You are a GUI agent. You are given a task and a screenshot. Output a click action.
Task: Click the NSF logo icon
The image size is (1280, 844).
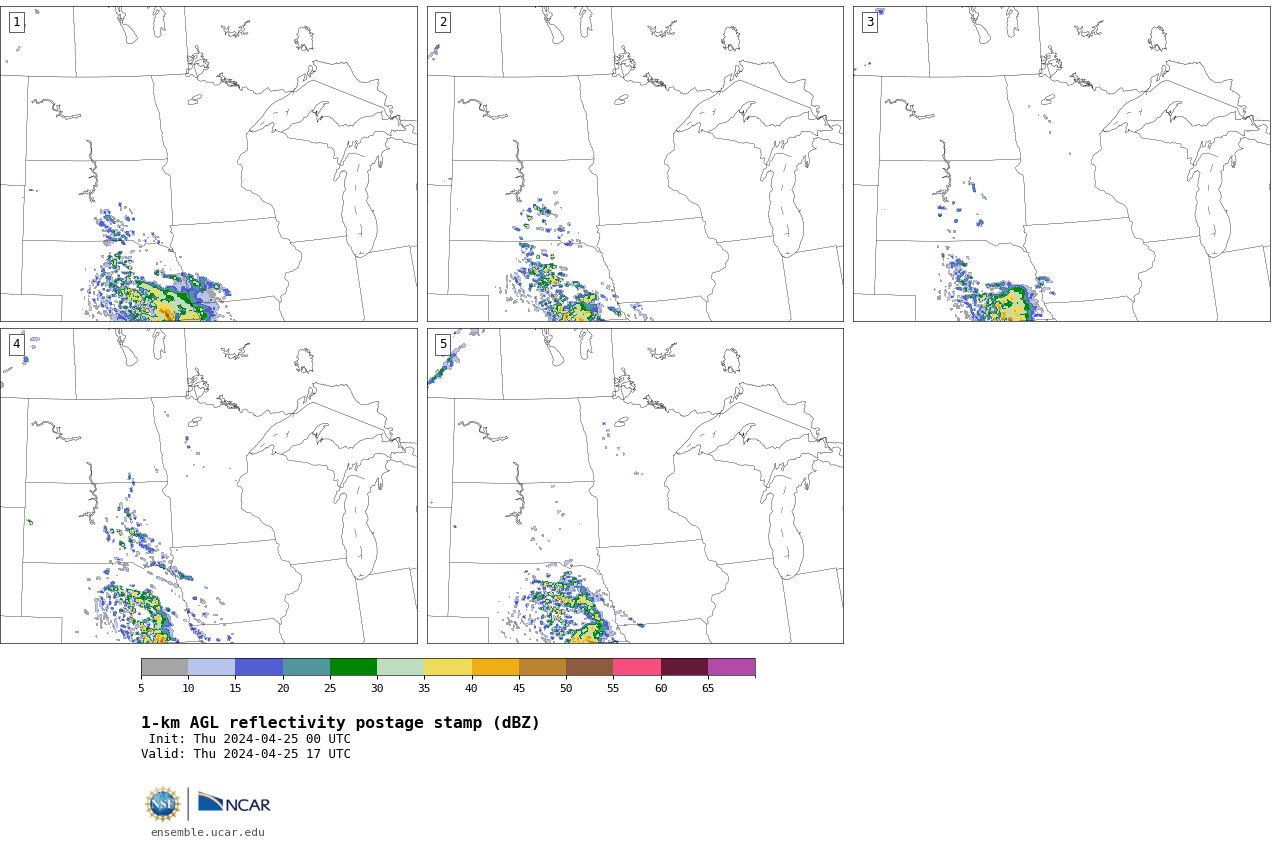tap(163, 804)
